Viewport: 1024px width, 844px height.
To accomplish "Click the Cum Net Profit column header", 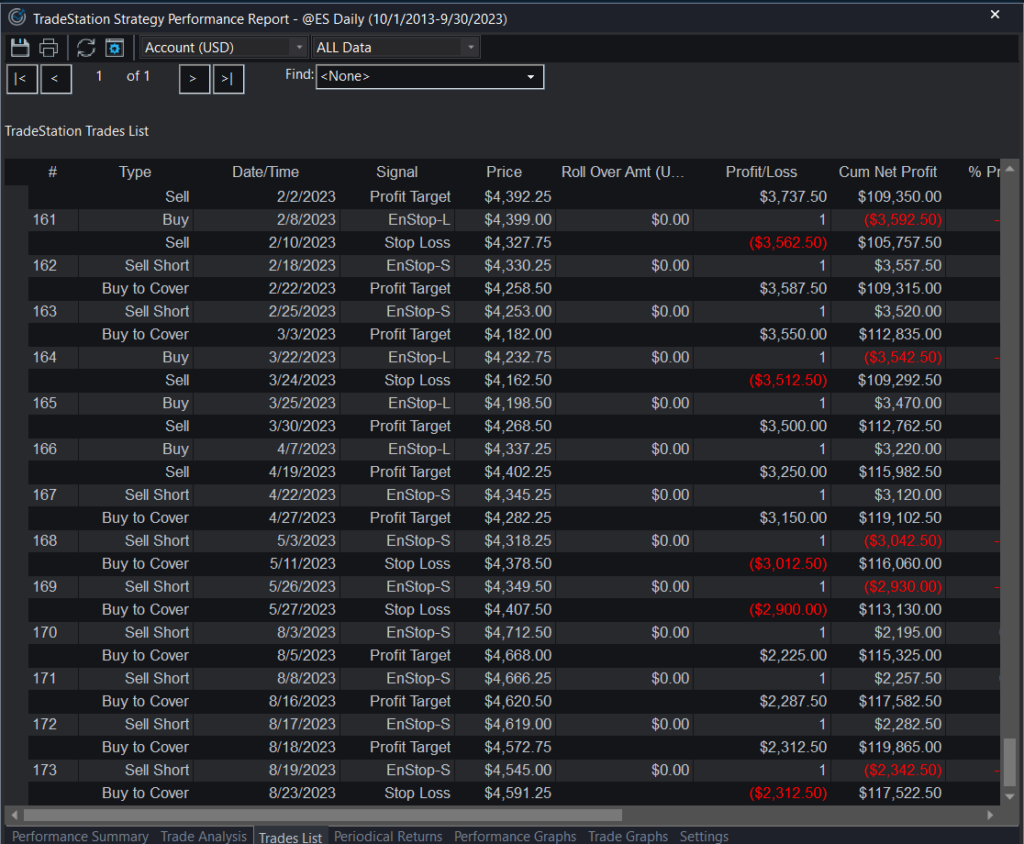I will (x=888, y=172).
